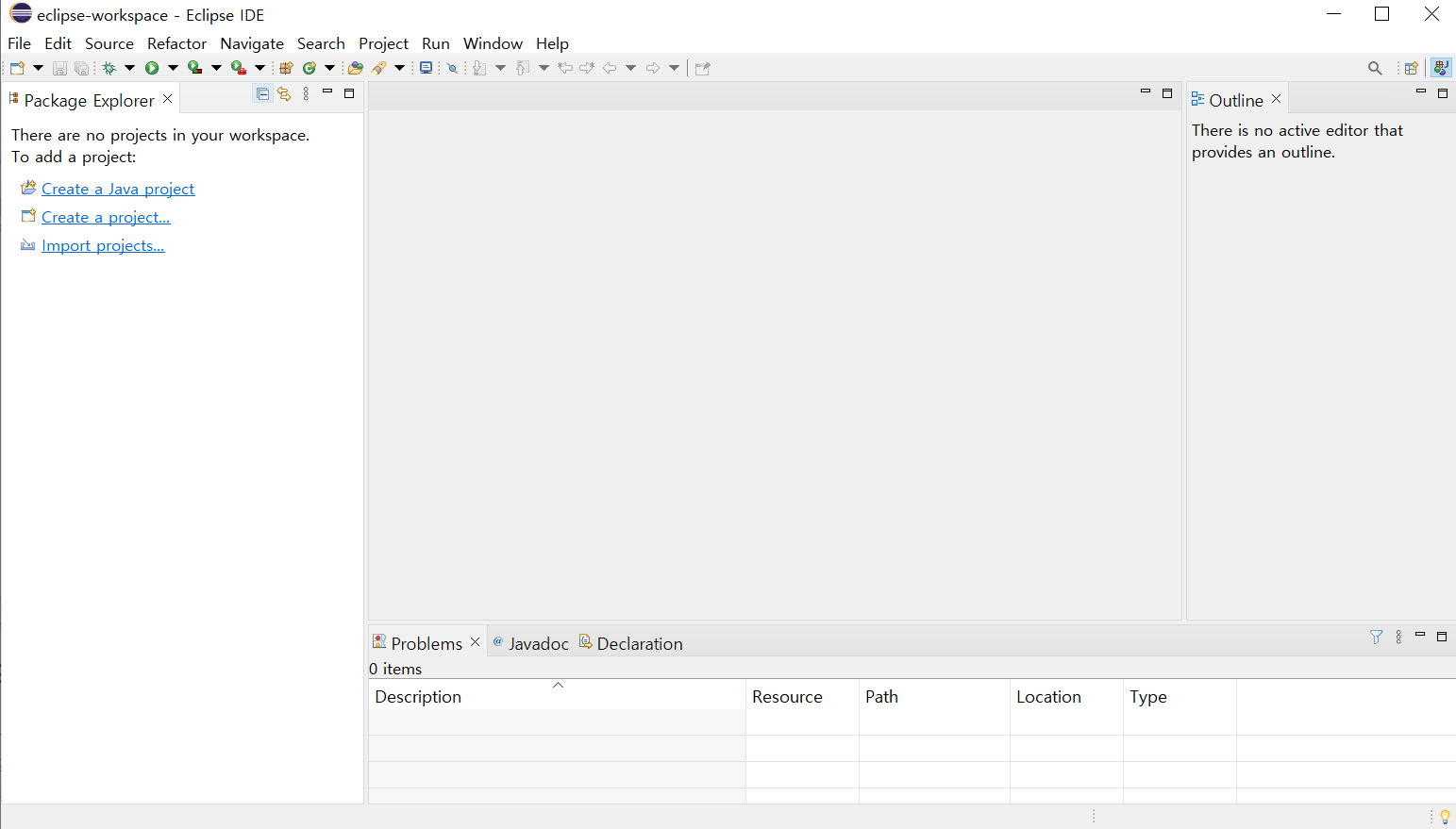Click the Pin Editor icon

pyautogui.click(x=703, y=68)
